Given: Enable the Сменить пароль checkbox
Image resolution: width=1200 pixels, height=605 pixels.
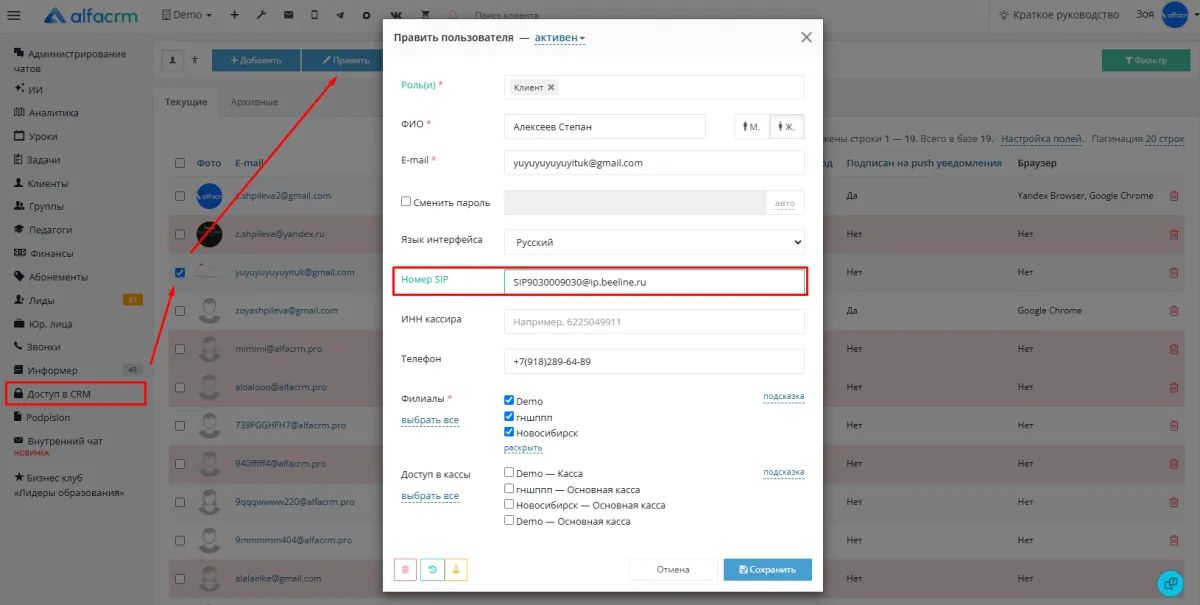Looking at the screenshot, I should (x=406, y=201).
